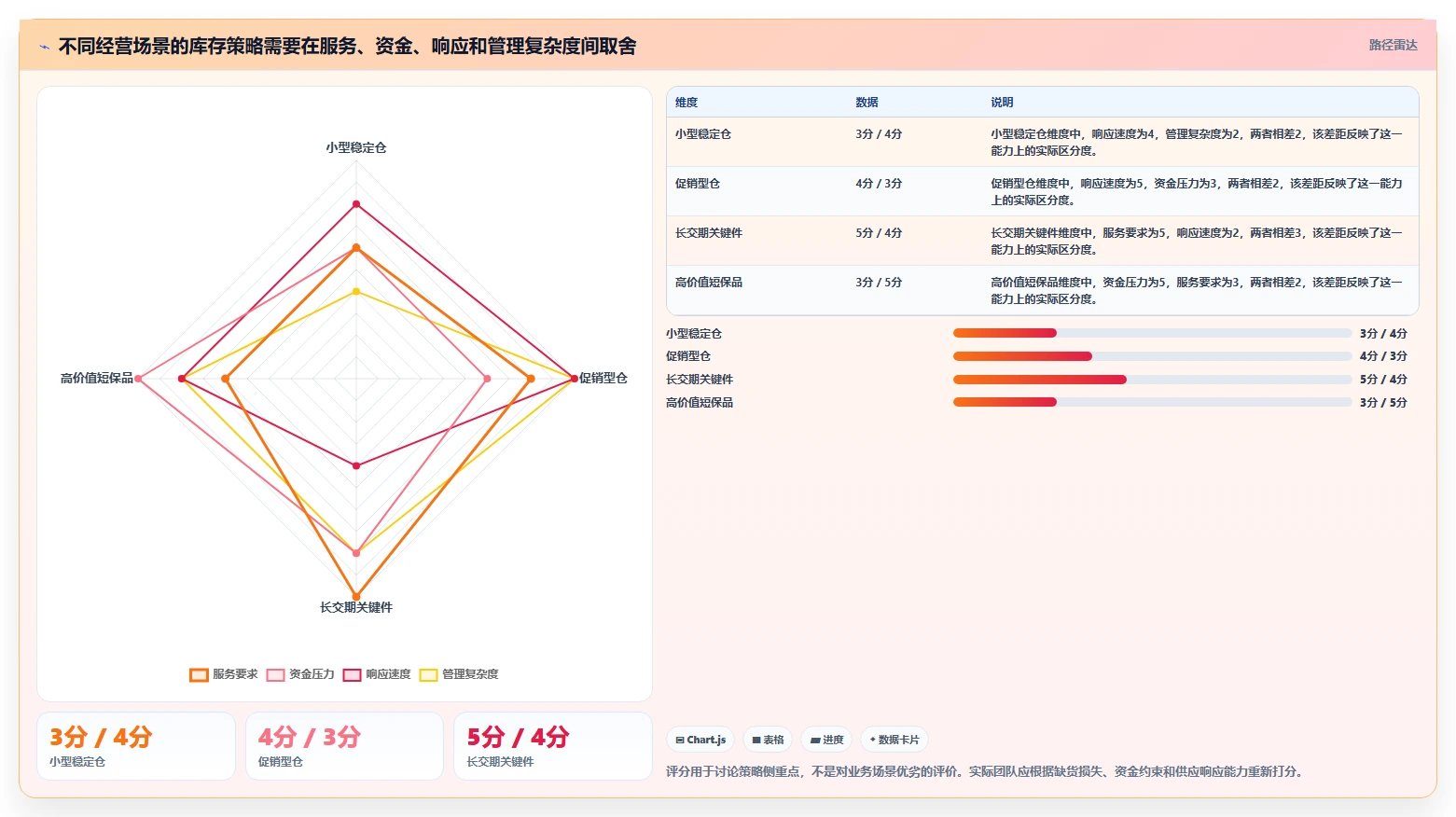Click the 促销型仓 progress bar
Screen dimensions: 1456x817
click(x=1152, y=356)
